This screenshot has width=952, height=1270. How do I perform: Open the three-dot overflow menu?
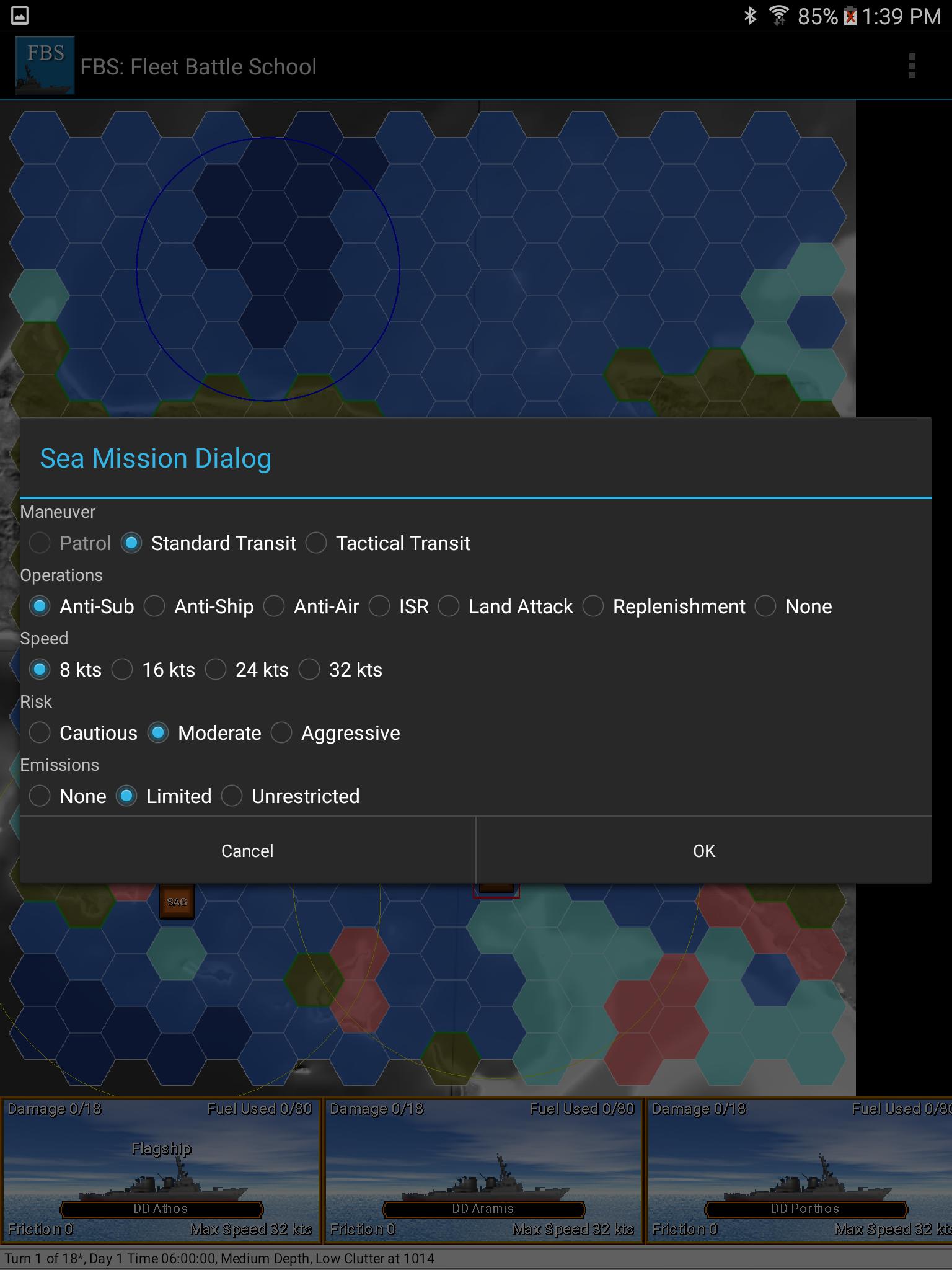click(912, 66)
